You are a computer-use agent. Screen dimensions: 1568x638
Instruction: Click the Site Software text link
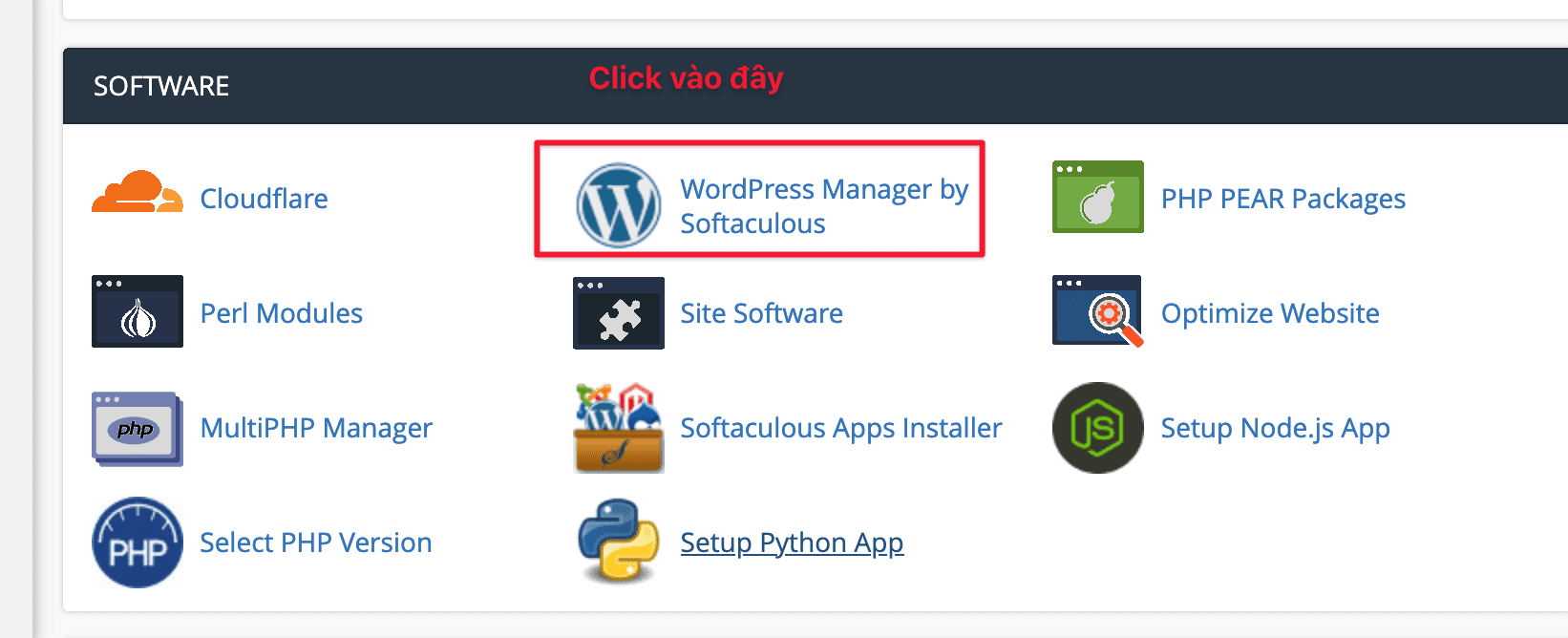point(761,313)
